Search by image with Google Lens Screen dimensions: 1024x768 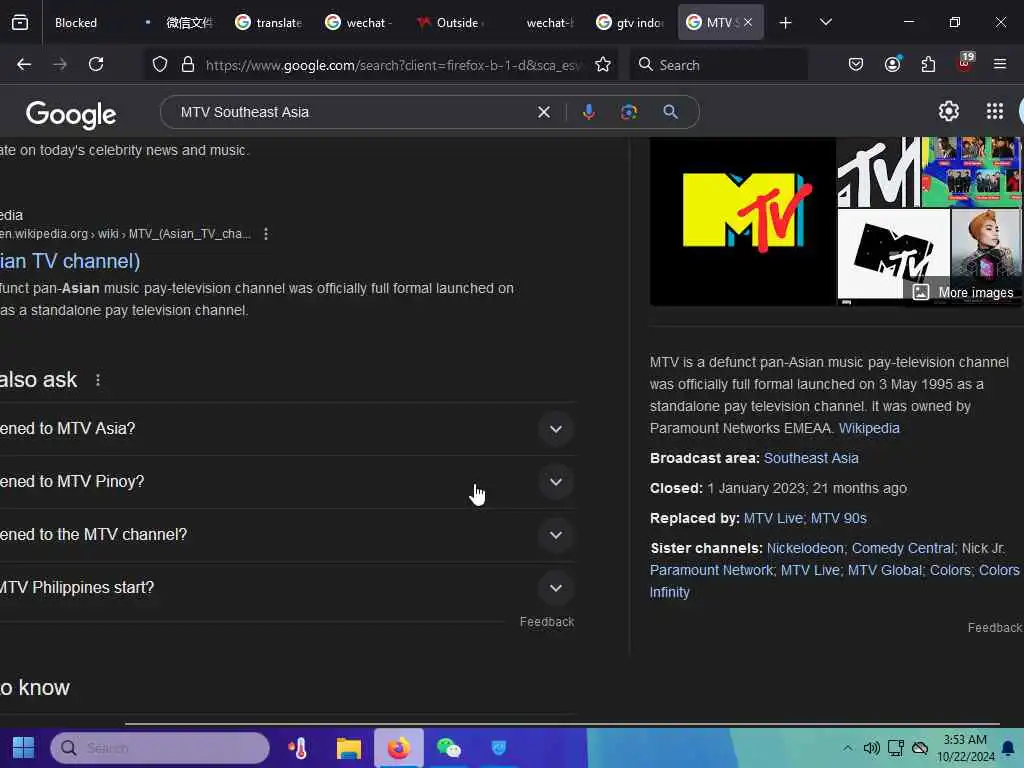pyautogui.click(x=629, y=112)
